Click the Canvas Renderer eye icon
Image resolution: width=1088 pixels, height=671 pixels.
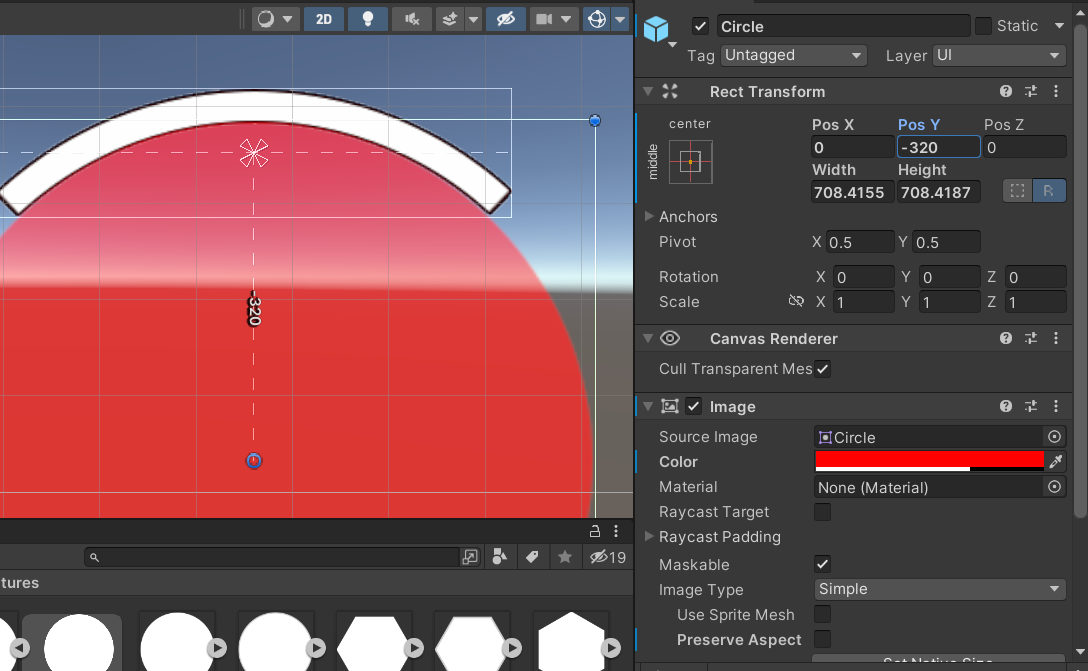coord(670,338)
